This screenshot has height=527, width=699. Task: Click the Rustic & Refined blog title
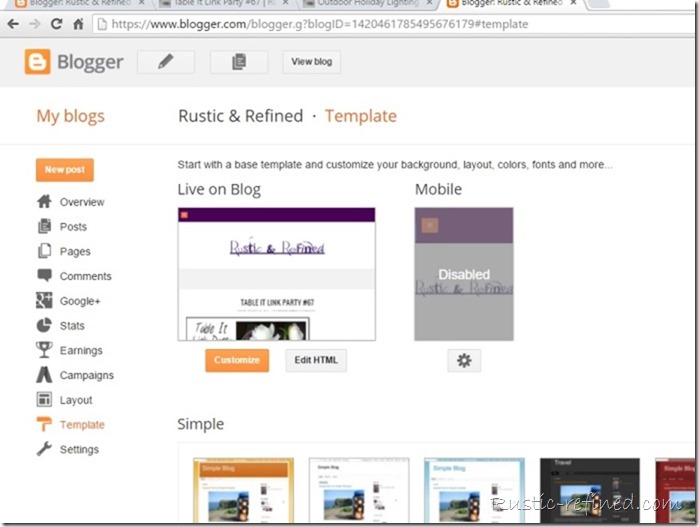tap(241, 116)
